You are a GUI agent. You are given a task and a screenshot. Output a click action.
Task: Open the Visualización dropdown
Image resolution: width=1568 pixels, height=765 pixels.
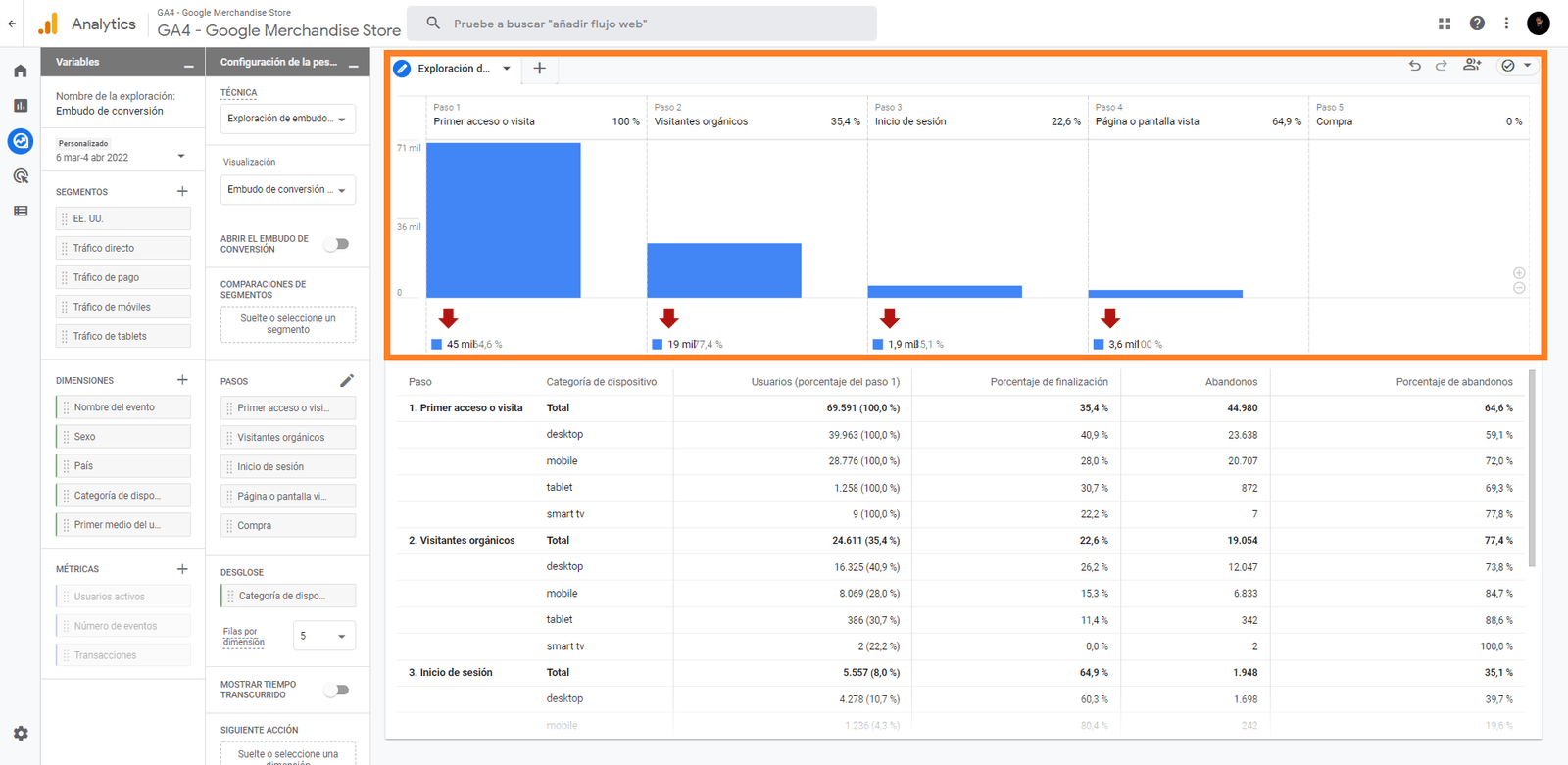288,190
